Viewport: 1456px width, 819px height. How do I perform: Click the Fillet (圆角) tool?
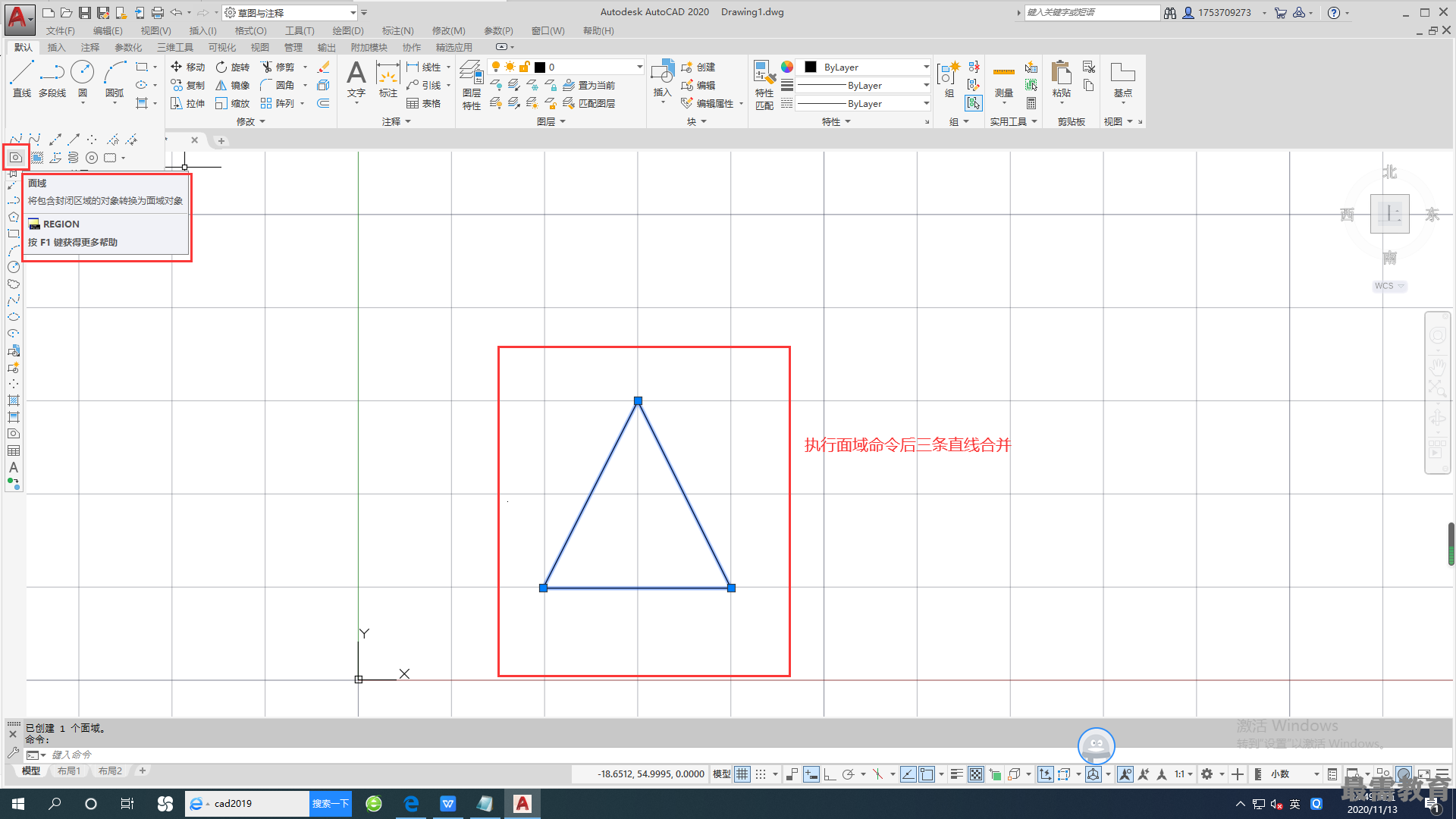coord(278,86)
